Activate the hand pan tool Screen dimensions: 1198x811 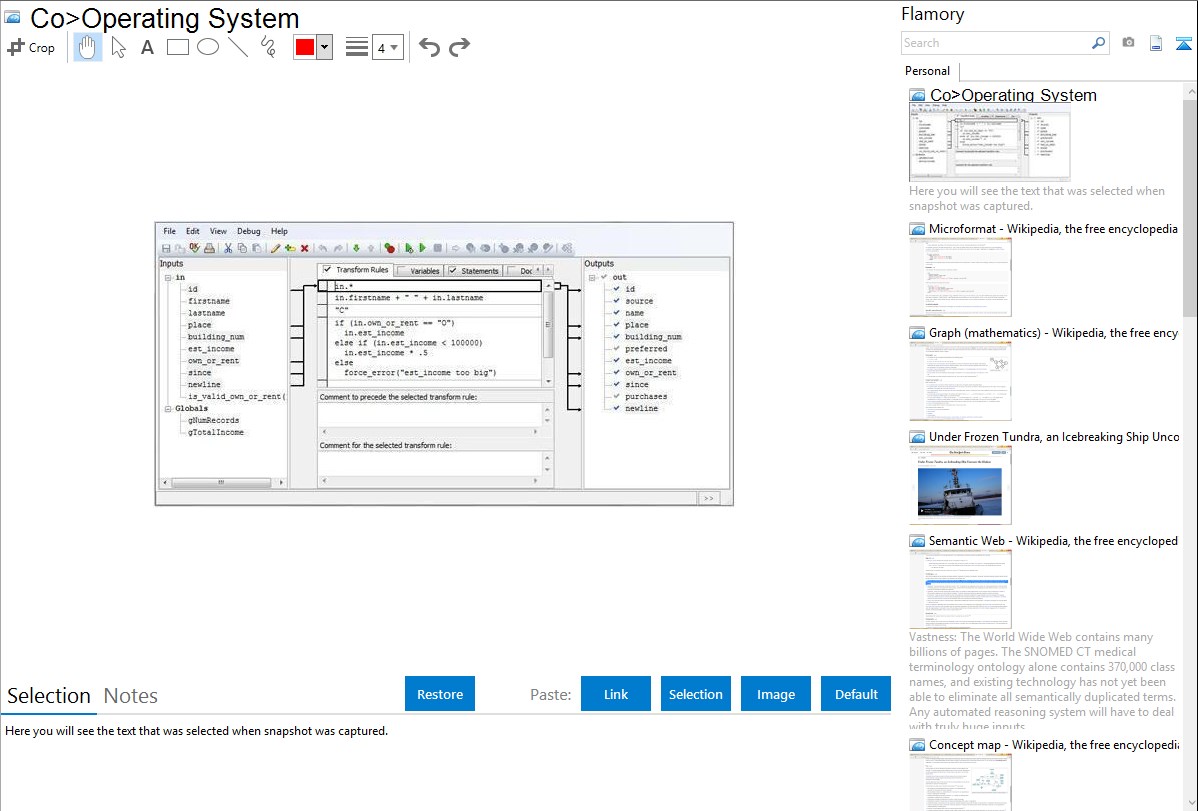88,47
